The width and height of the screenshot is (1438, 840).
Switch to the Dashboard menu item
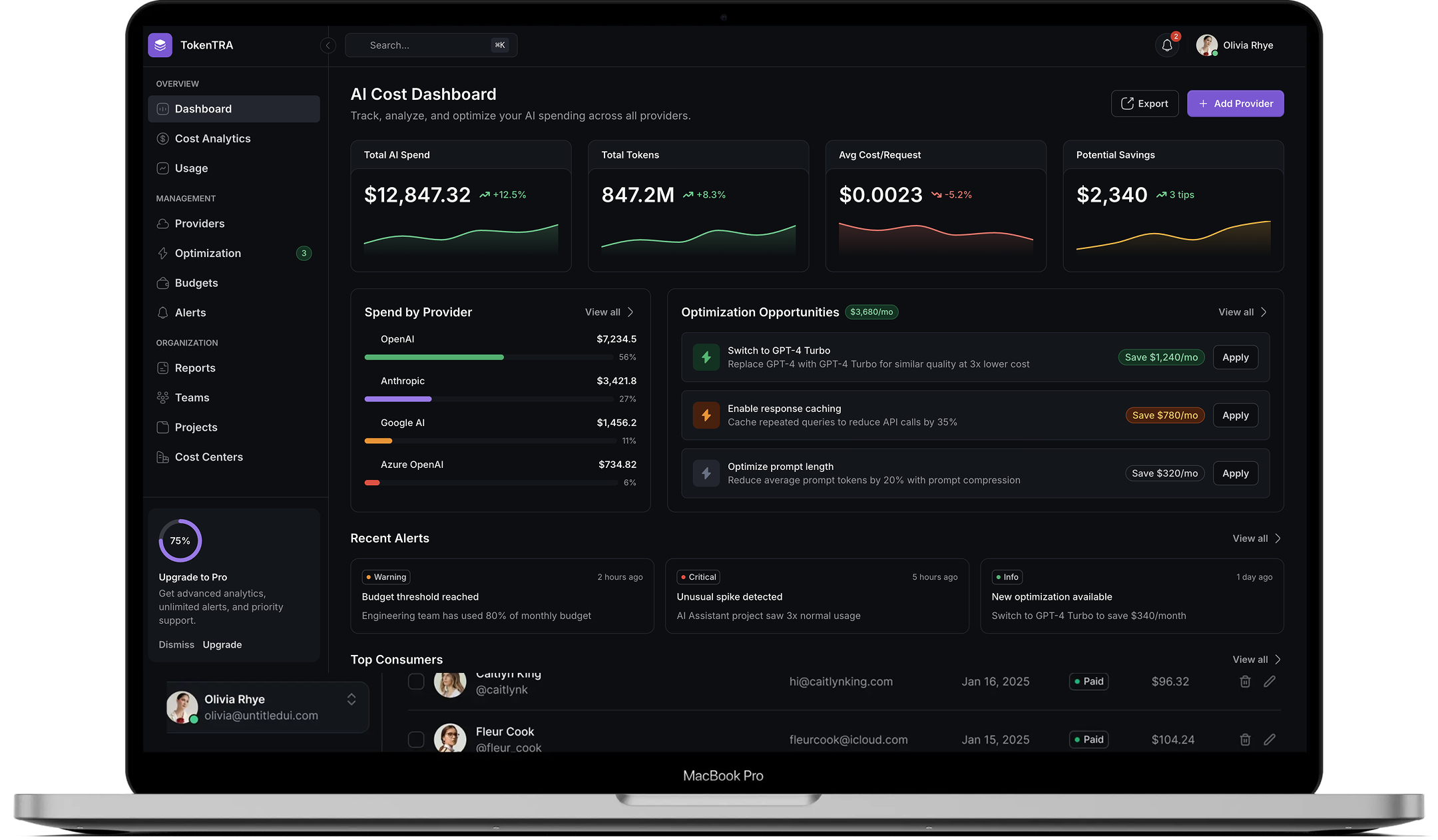[x=202, y=108]
